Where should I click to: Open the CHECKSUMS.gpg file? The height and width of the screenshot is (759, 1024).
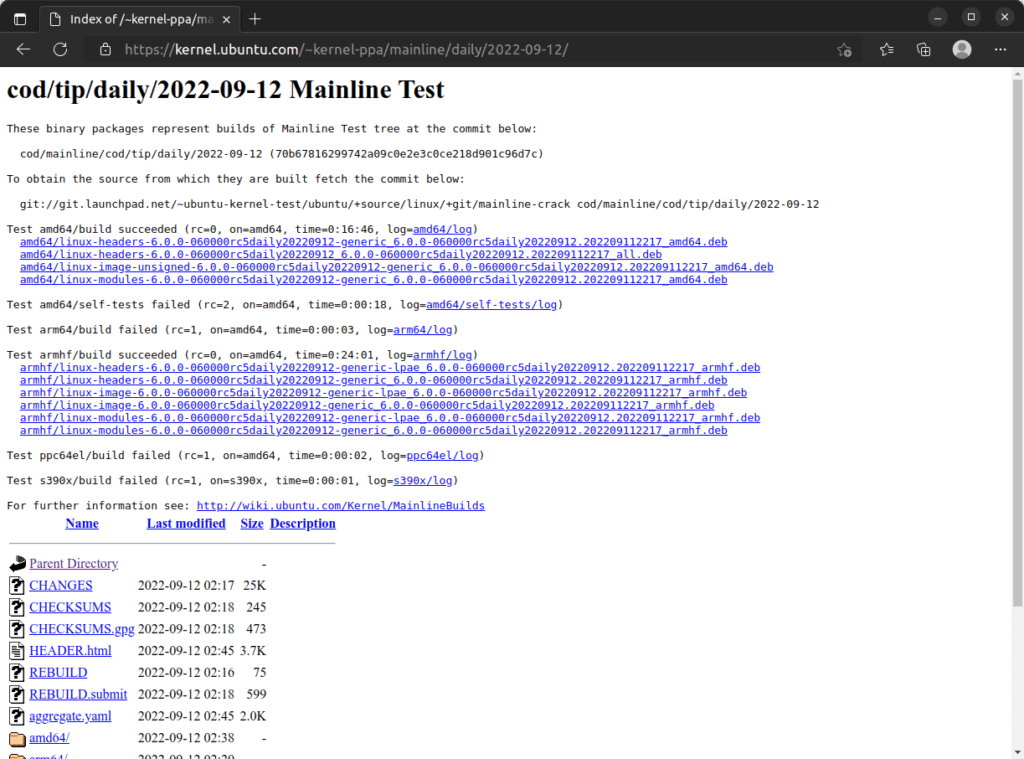pos(82,629)
